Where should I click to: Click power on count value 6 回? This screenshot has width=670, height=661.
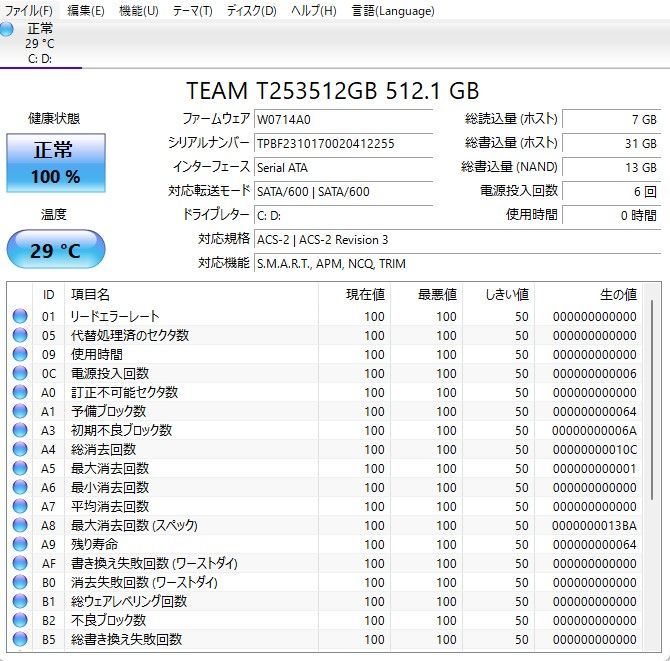pyautogui.click(x=611, y=191)
